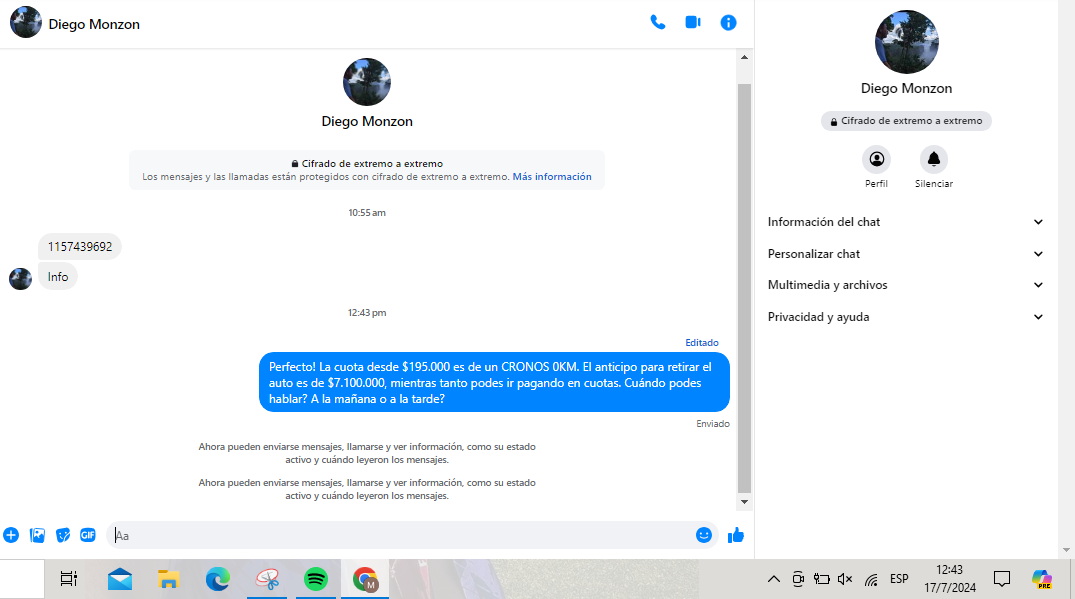The image size is (1075, 599).
Task: Open File Explorer from taskbar
Action: [168, 579]
